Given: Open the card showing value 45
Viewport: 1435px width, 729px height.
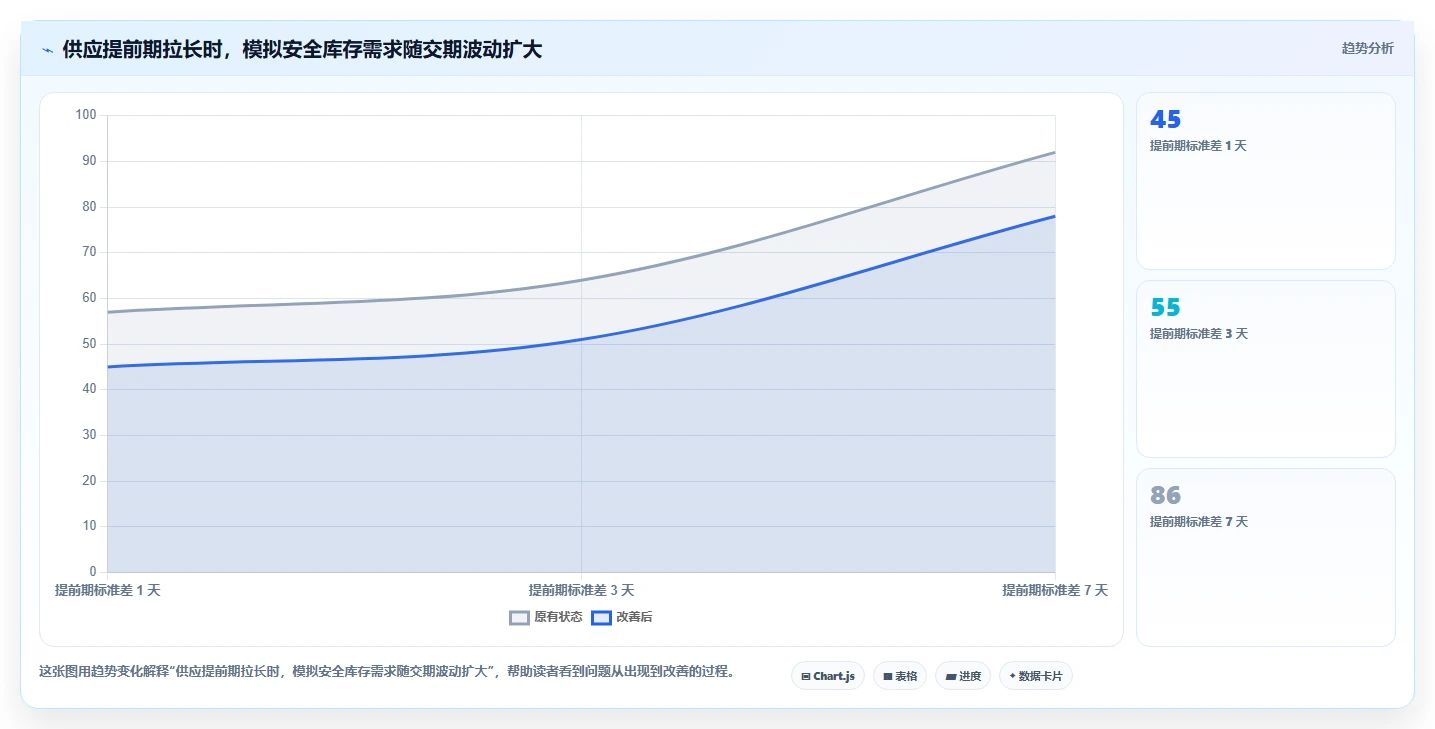Looking at the screenshot, I should (1265, 181).
